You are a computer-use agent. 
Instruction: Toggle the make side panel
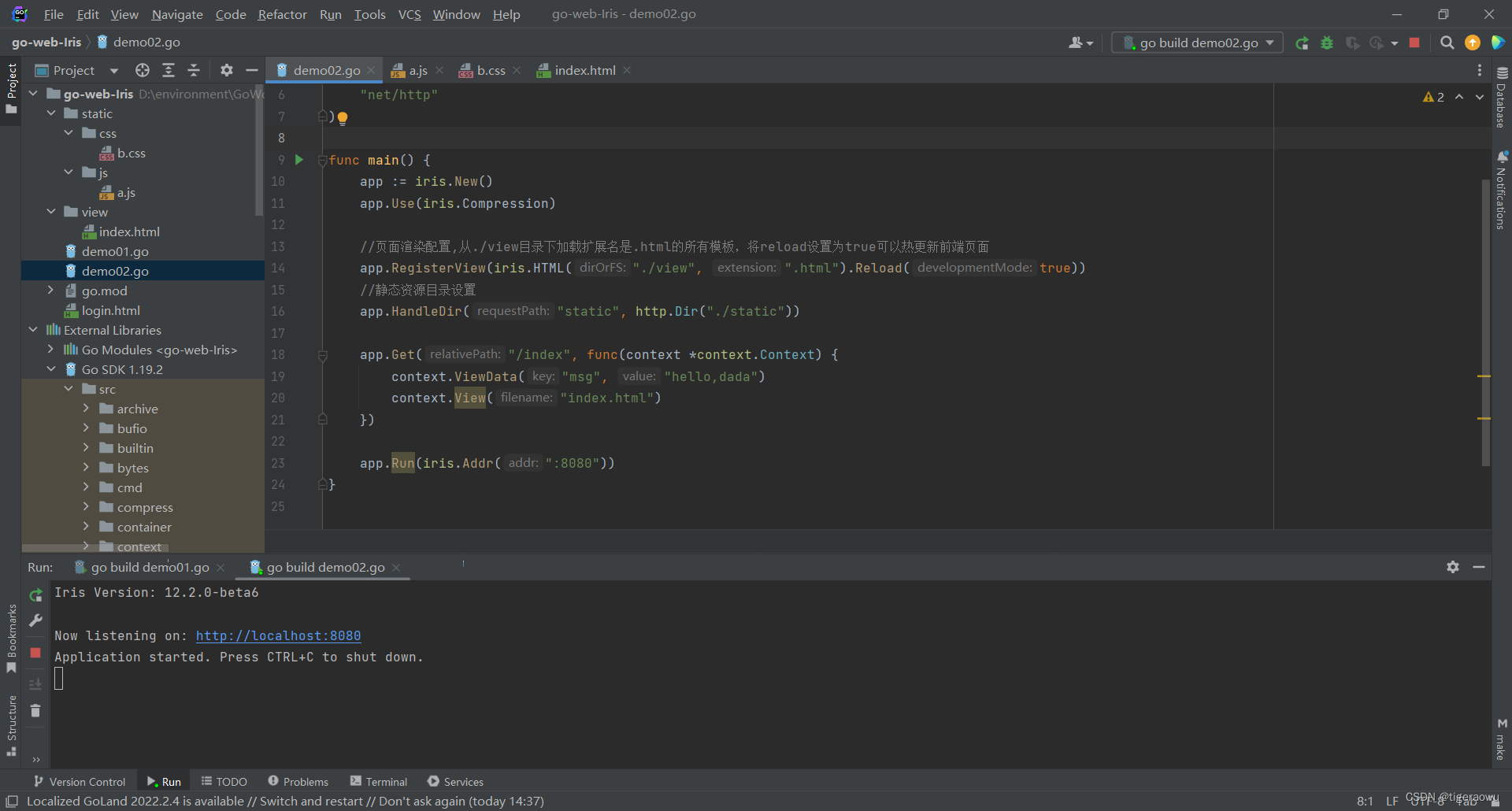[1502, 739]
